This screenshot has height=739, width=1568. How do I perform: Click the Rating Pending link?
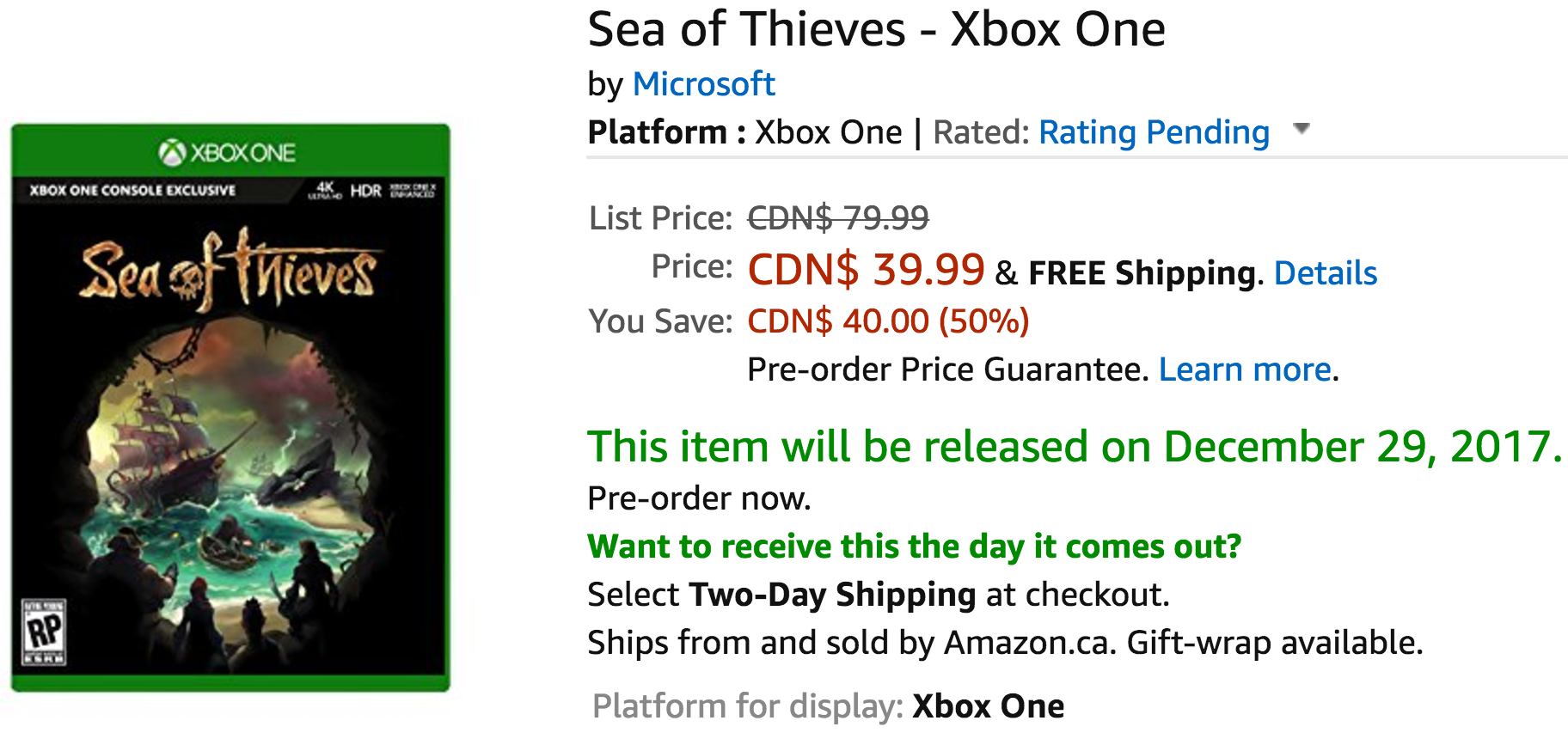[1154, 132]
